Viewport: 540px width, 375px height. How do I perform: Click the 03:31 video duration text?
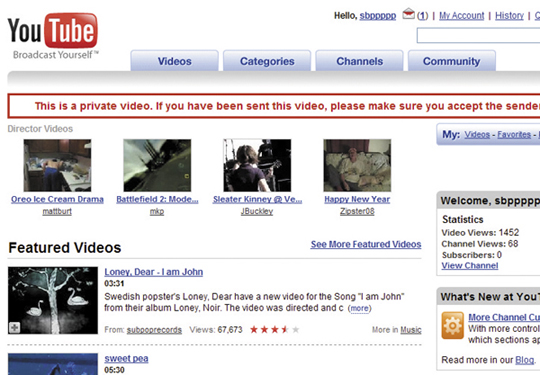pyautogui.click(x=114, y=284)
